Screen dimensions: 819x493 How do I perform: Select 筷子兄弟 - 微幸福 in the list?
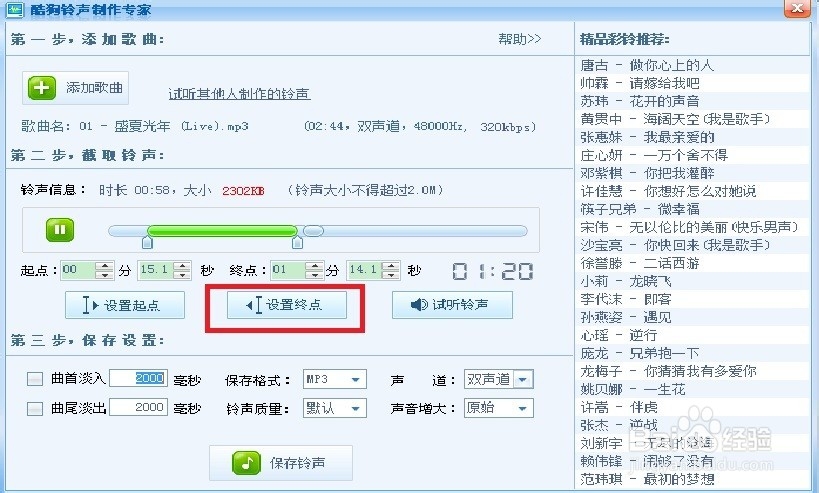(x=694, y=209)
